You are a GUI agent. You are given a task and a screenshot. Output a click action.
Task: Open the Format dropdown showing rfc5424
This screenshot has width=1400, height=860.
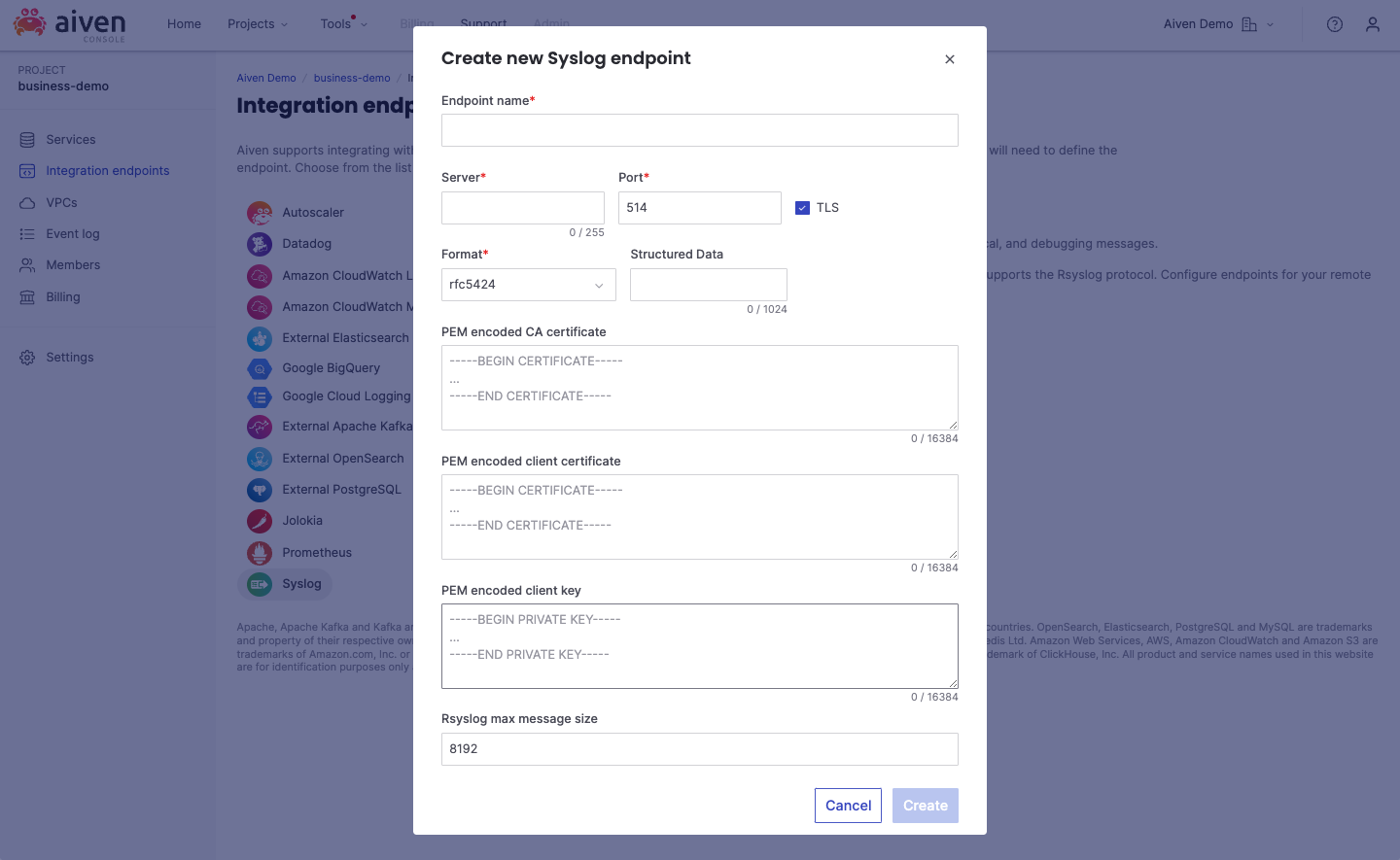click(x=528, y=284)
